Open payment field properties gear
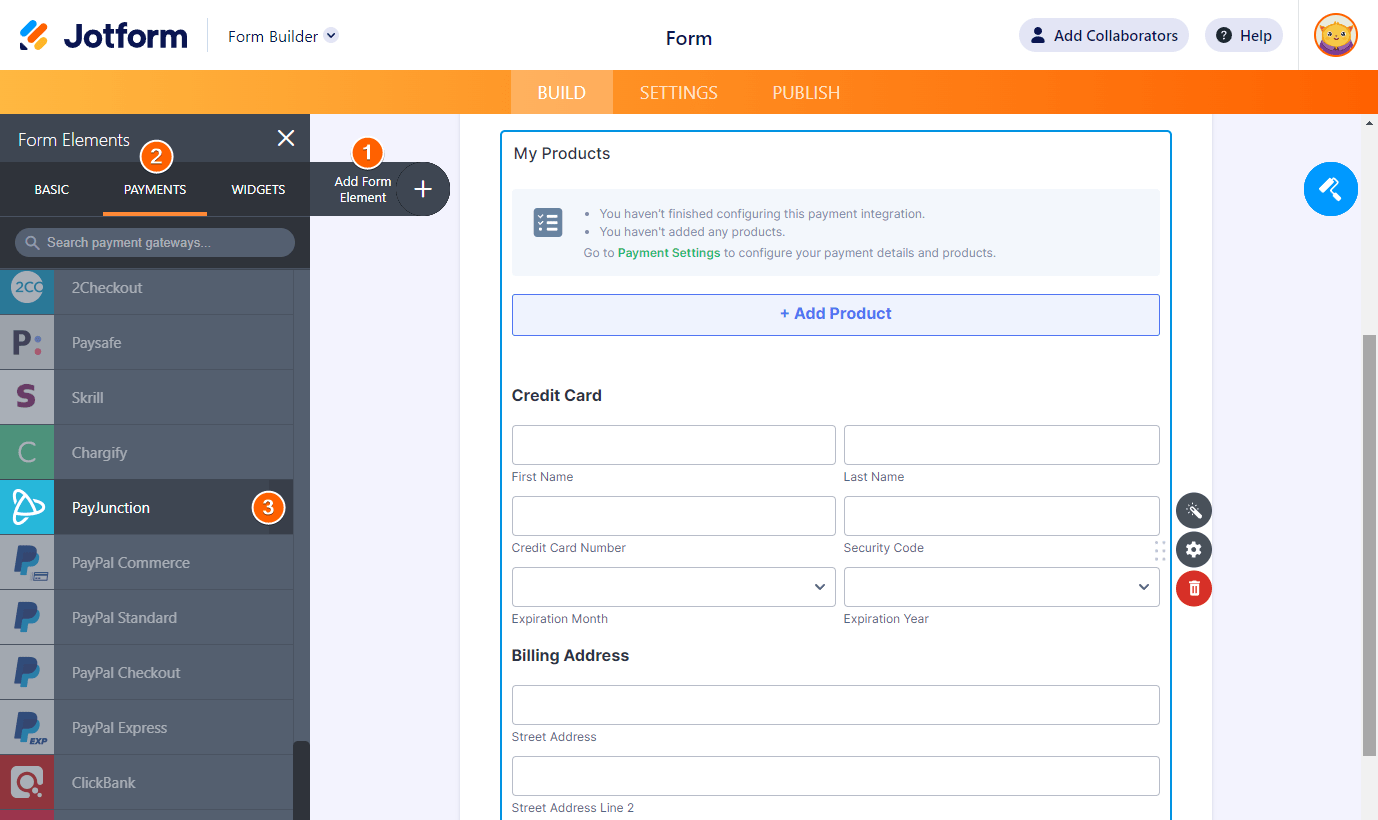Screen dimensions: 1378x820 [1194, 549]
